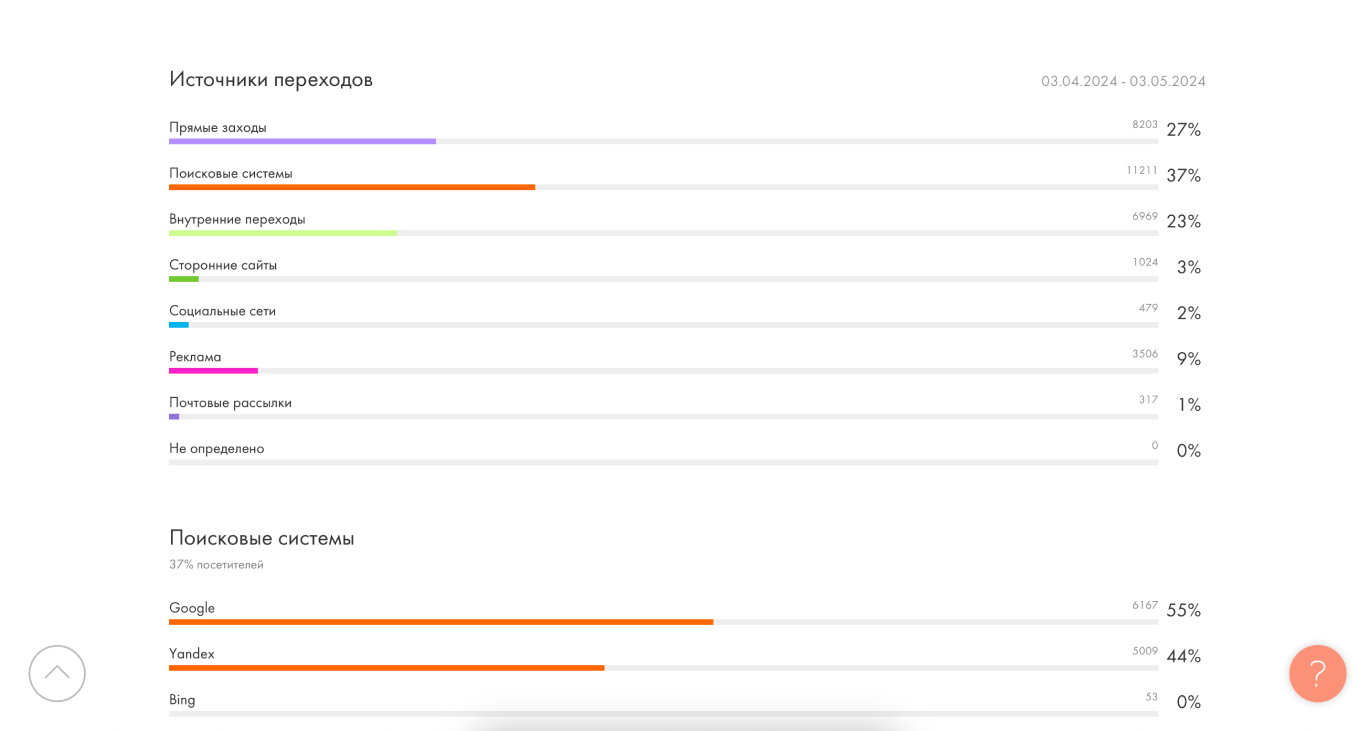This screenshot has height=731, width=1360.
Task: Open the 03.04.2024 - 03.05.2024 date range
Action: (x=1123, y=81)
